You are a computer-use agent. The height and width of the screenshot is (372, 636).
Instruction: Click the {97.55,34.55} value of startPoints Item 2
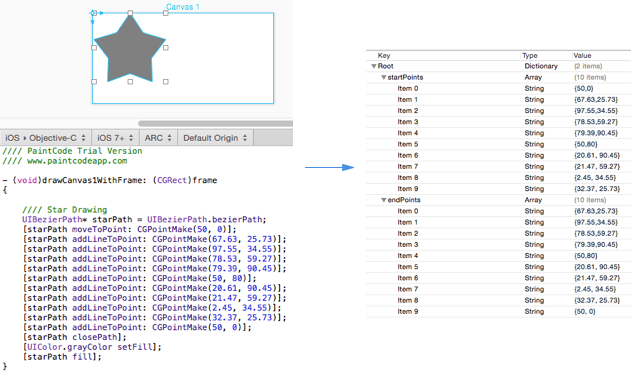click(596, 111)
